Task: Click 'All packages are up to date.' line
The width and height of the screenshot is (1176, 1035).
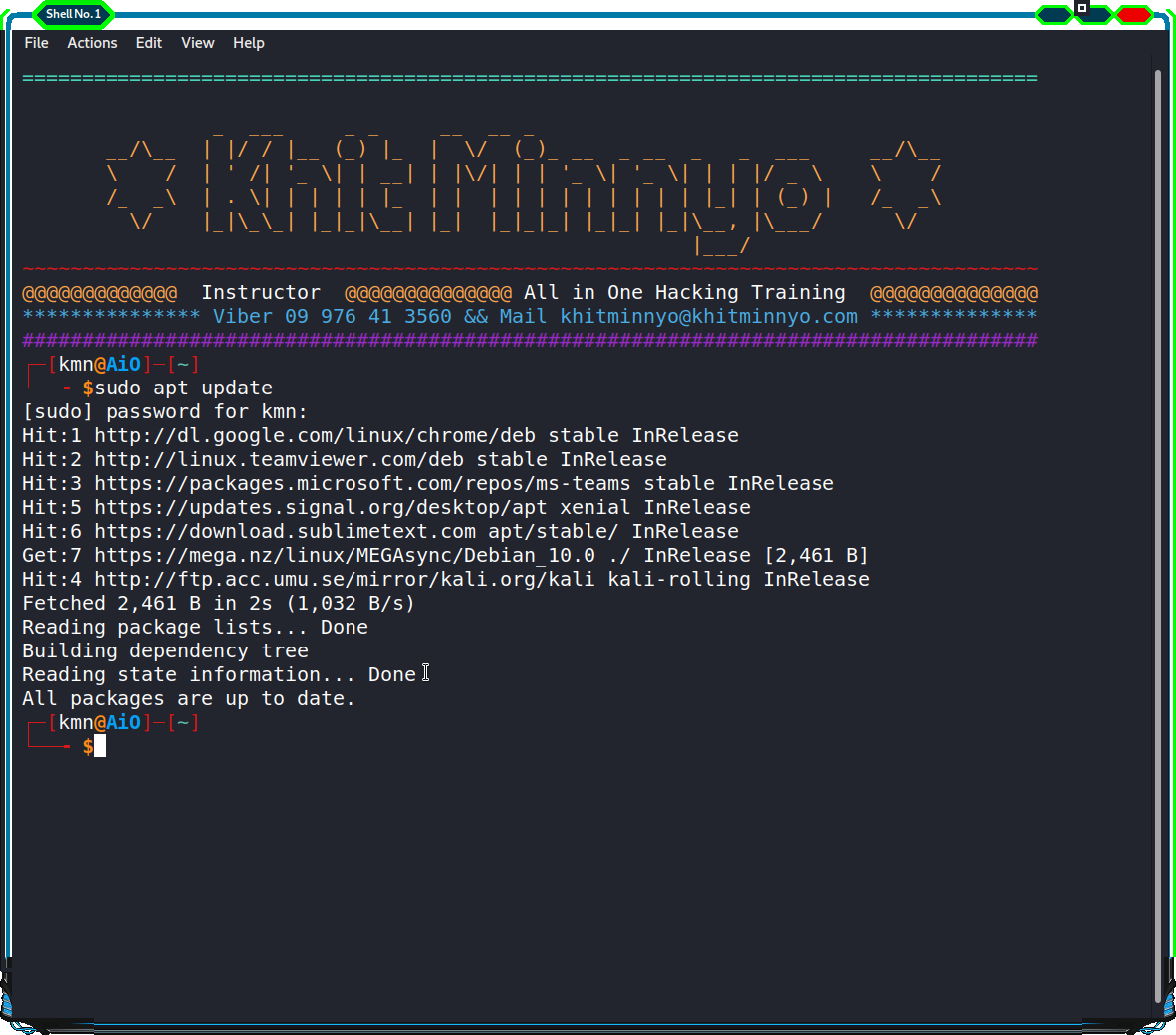Action: point(188,698)
